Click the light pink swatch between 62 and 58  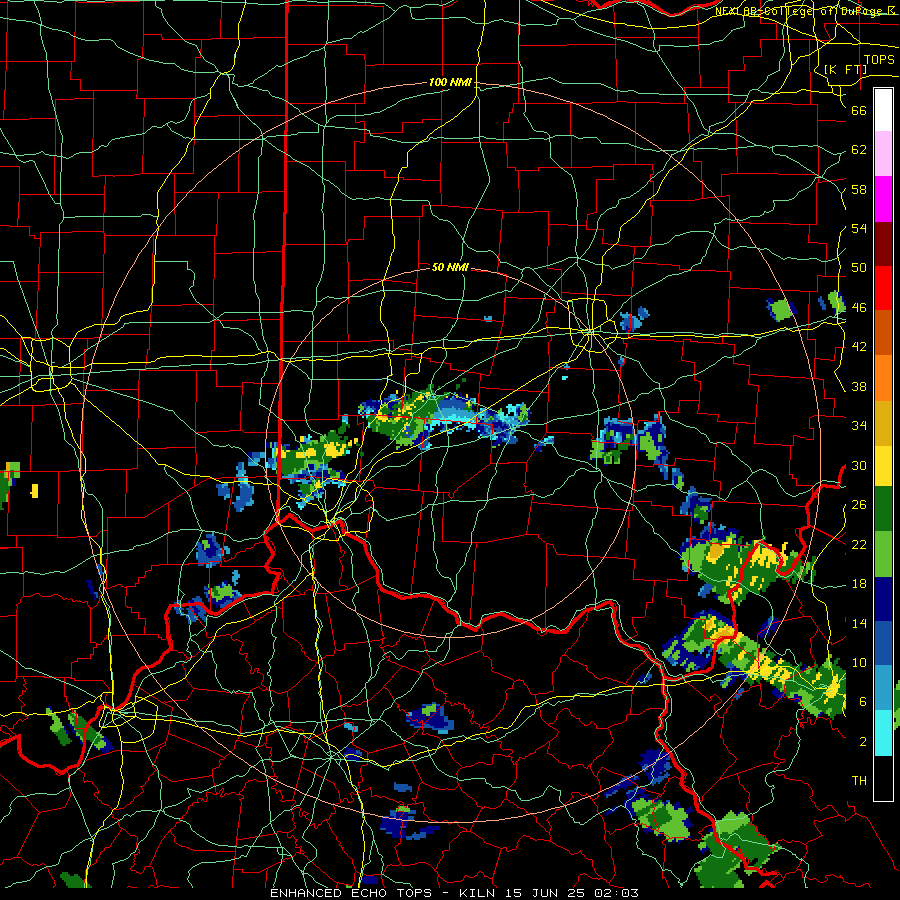[x=883, y=154]
